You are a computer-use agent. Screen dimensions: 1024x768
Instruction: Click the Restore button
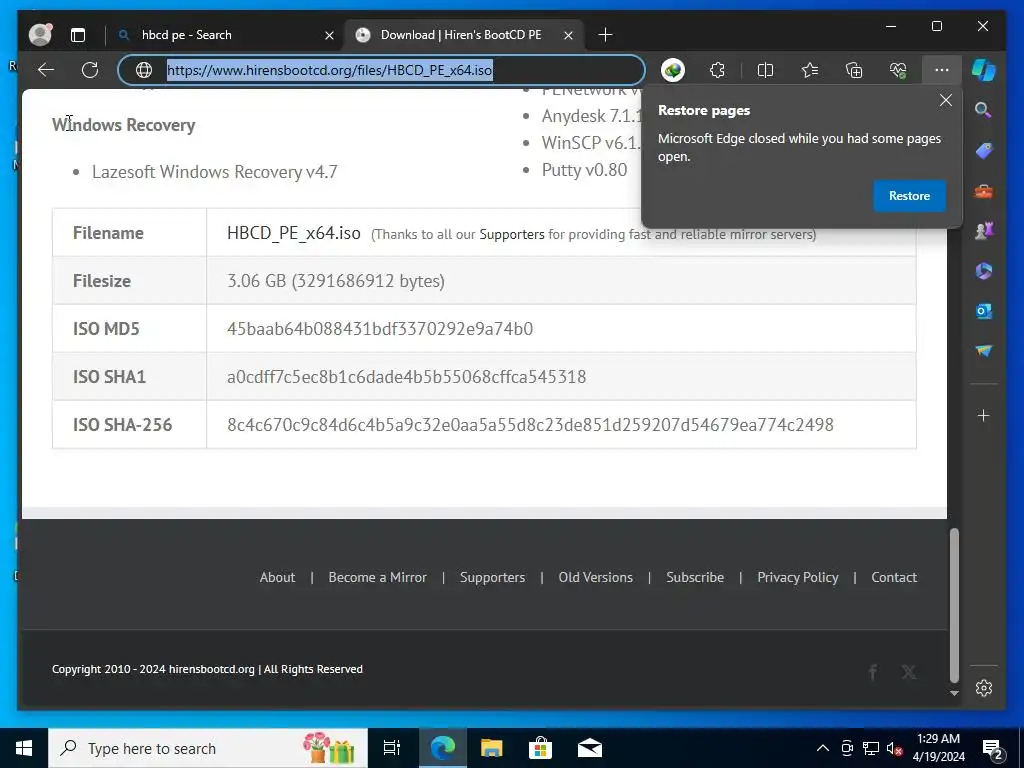(x=909, y=196)
